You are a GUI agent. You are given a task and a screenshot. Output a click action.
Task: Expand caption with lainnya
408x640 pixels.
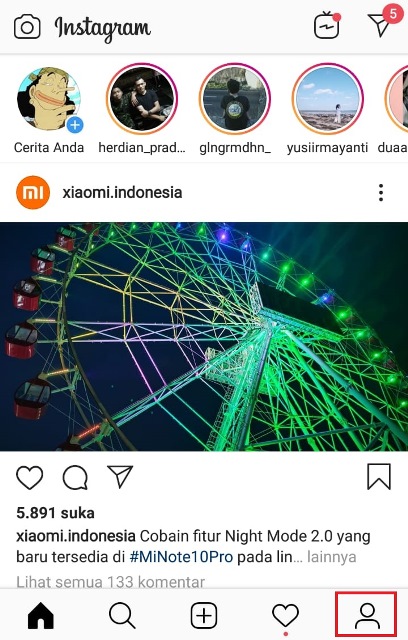[x=331, y=557]
